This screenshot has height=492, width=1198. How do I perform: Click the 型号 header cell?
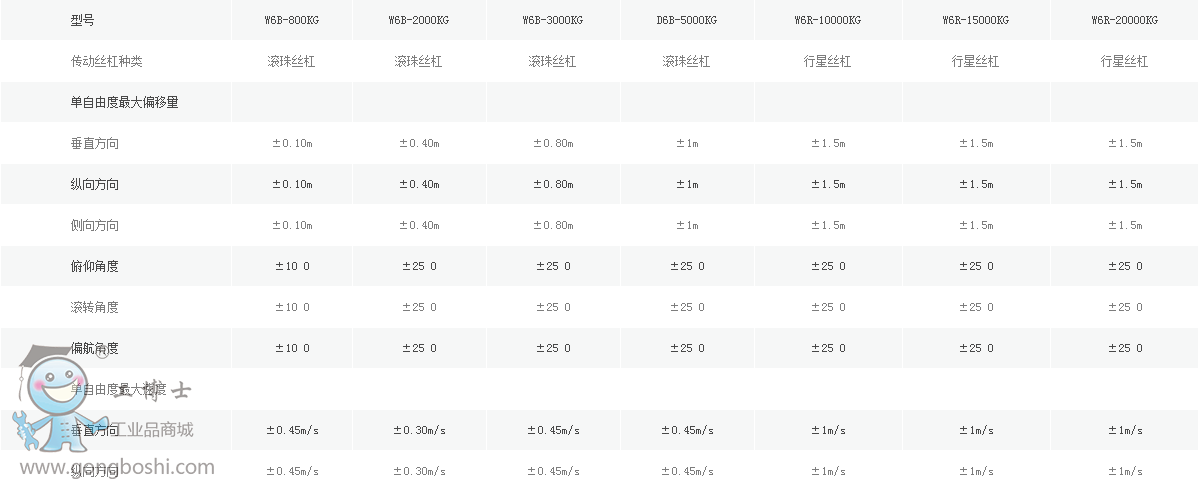pos(82,20)
